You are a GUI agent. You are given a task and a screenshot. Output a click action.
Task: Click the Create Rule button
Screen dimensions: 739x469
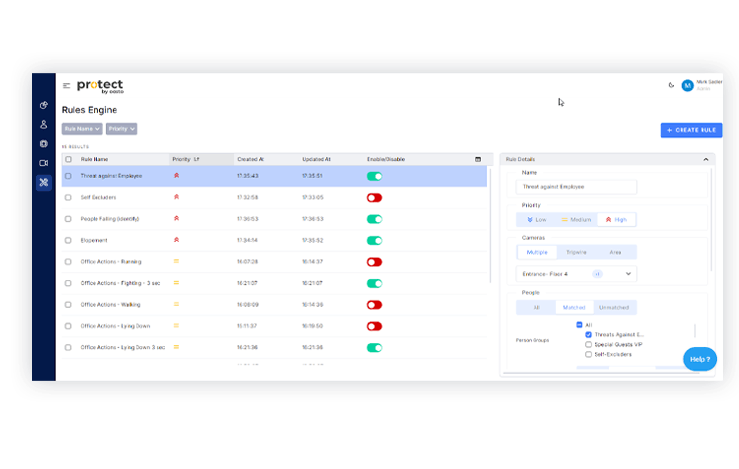tap(691, 130)
